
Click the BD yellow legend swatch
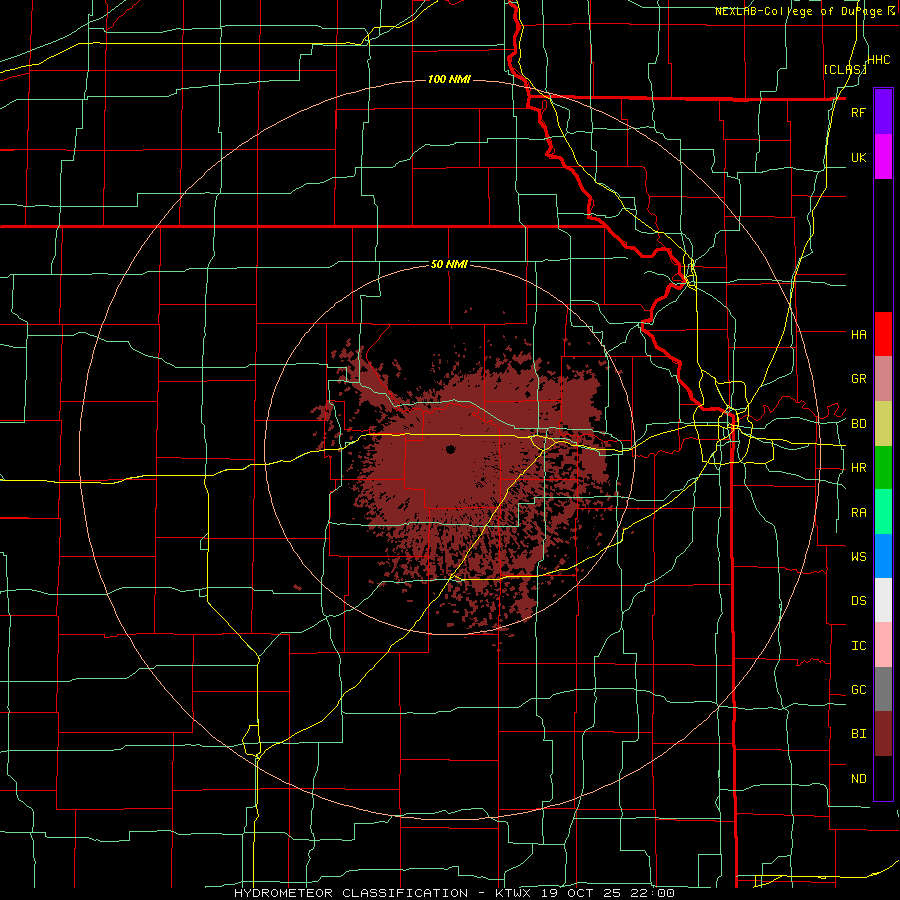(x=883, y=424)
